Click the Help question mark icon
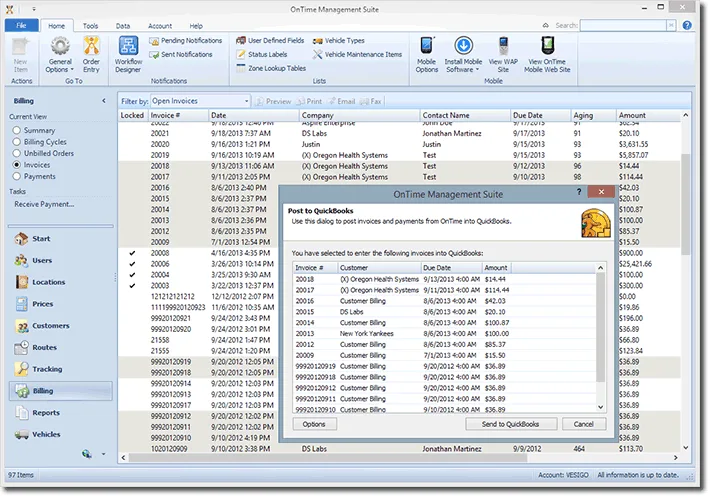This screenshot has height=496, width=710. tap(687, 25)
